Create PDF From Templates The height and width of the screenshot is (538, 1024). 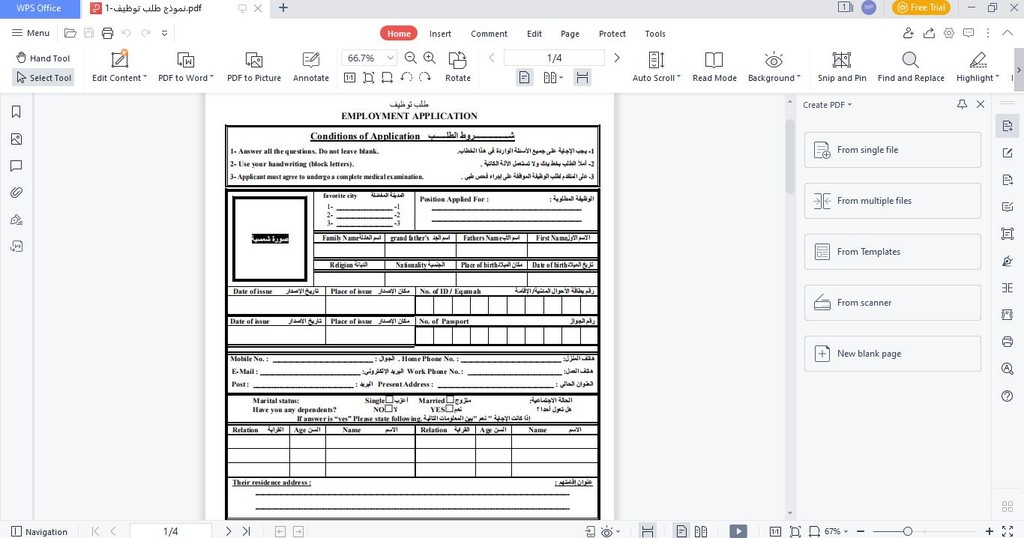coord(892,252)
